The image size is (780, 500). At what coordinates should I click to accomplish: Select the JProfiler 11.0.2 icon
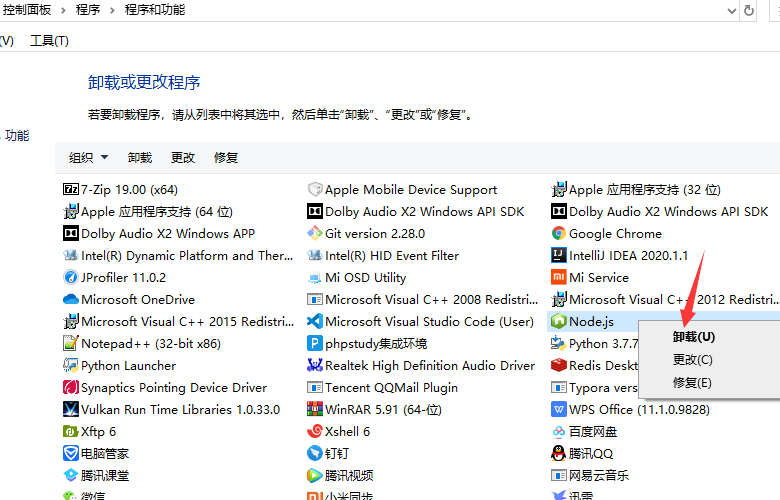pyautogui.click(x=71, y=277)
